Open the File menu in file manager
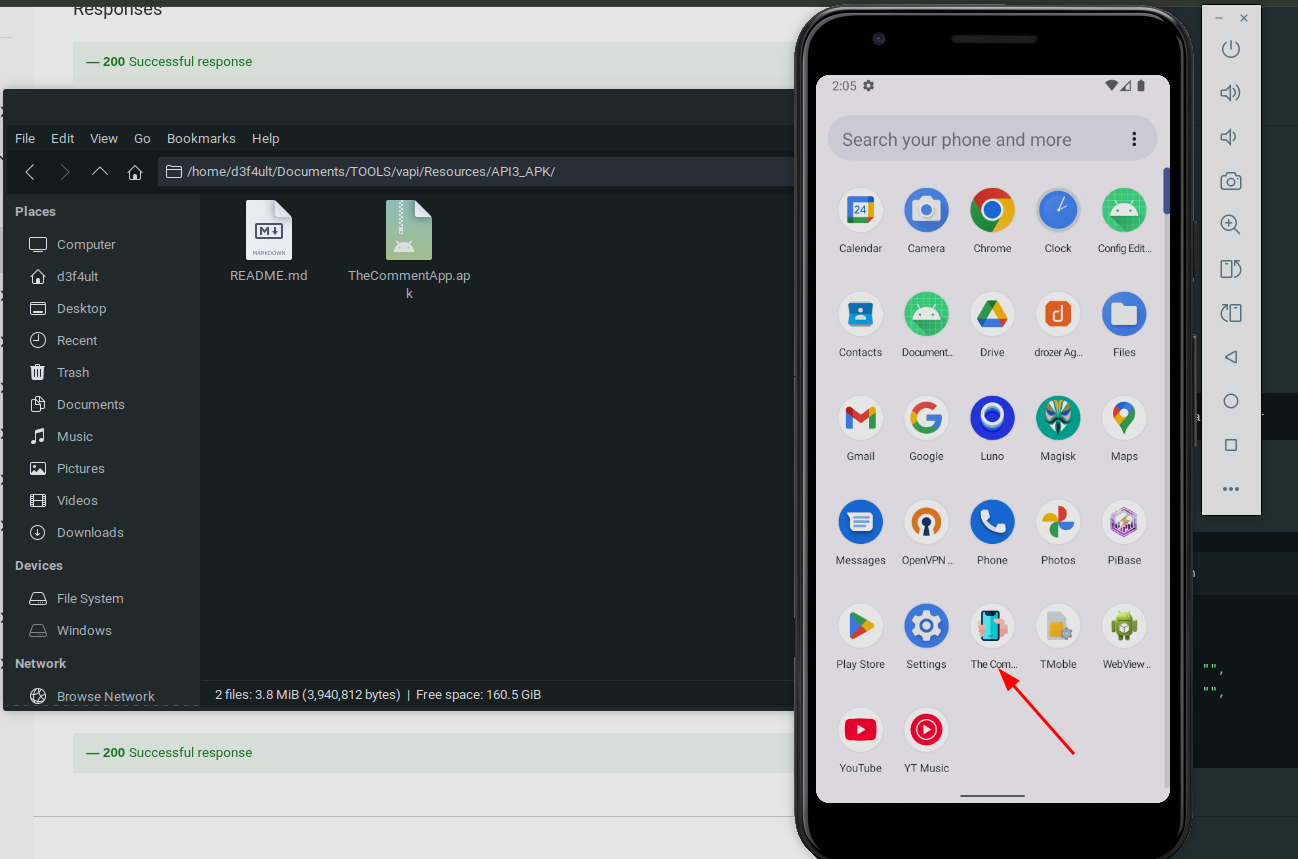Image resolution: width=1298 pixels, height=859 pixels. [25, 138]
